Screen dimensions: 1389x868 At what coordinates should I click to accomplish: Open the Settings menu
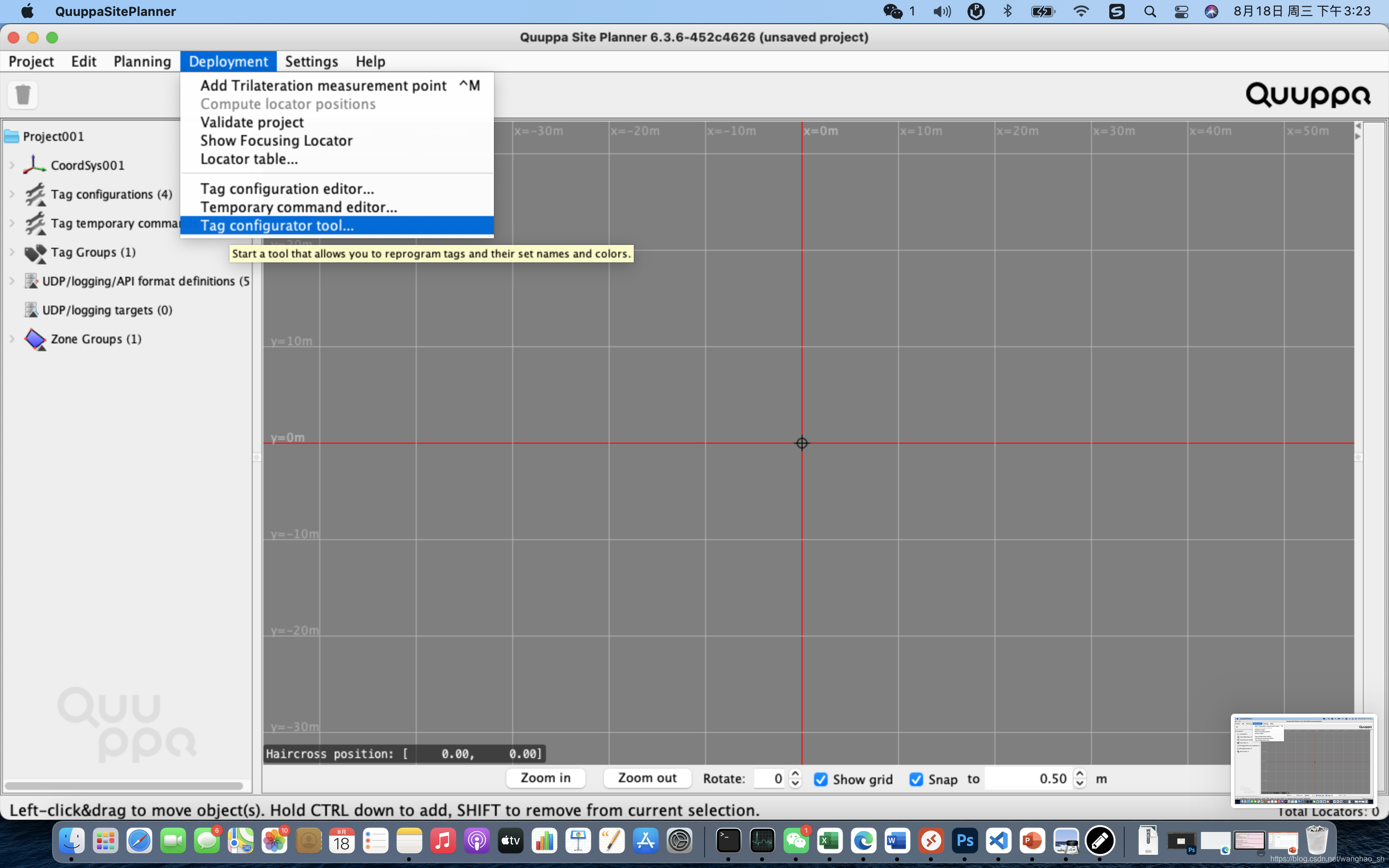click(312, 61)
